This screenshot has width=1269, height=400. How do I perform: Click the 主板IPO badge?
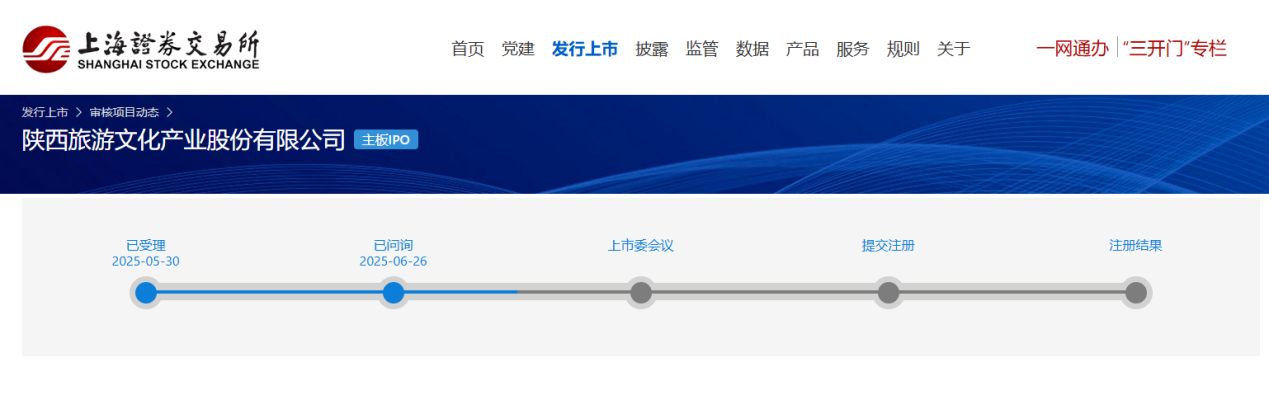tap(386, 140)
